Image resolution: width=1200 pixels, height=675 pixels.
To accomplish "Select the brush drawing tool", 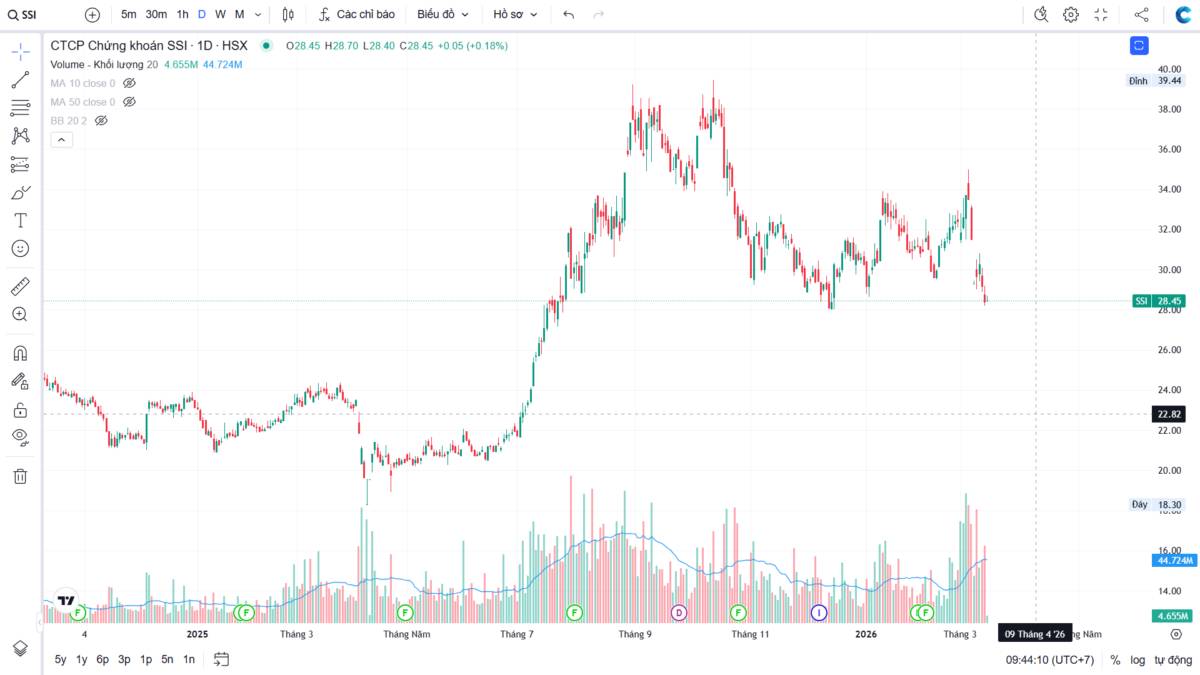I will point(20,192).
